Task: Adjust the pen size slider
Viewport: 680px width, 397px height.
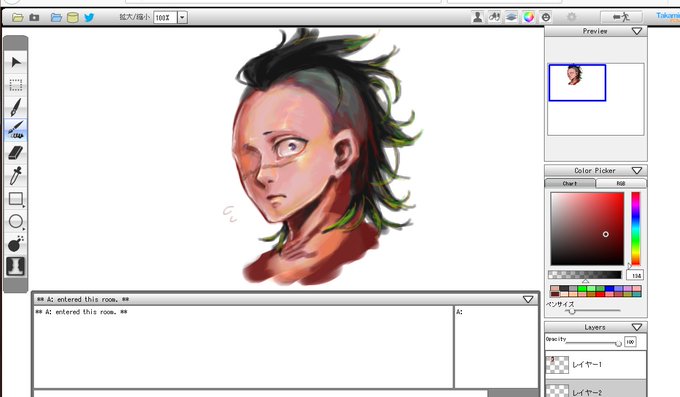Action: pyautogui.click(x=592, y=311)
